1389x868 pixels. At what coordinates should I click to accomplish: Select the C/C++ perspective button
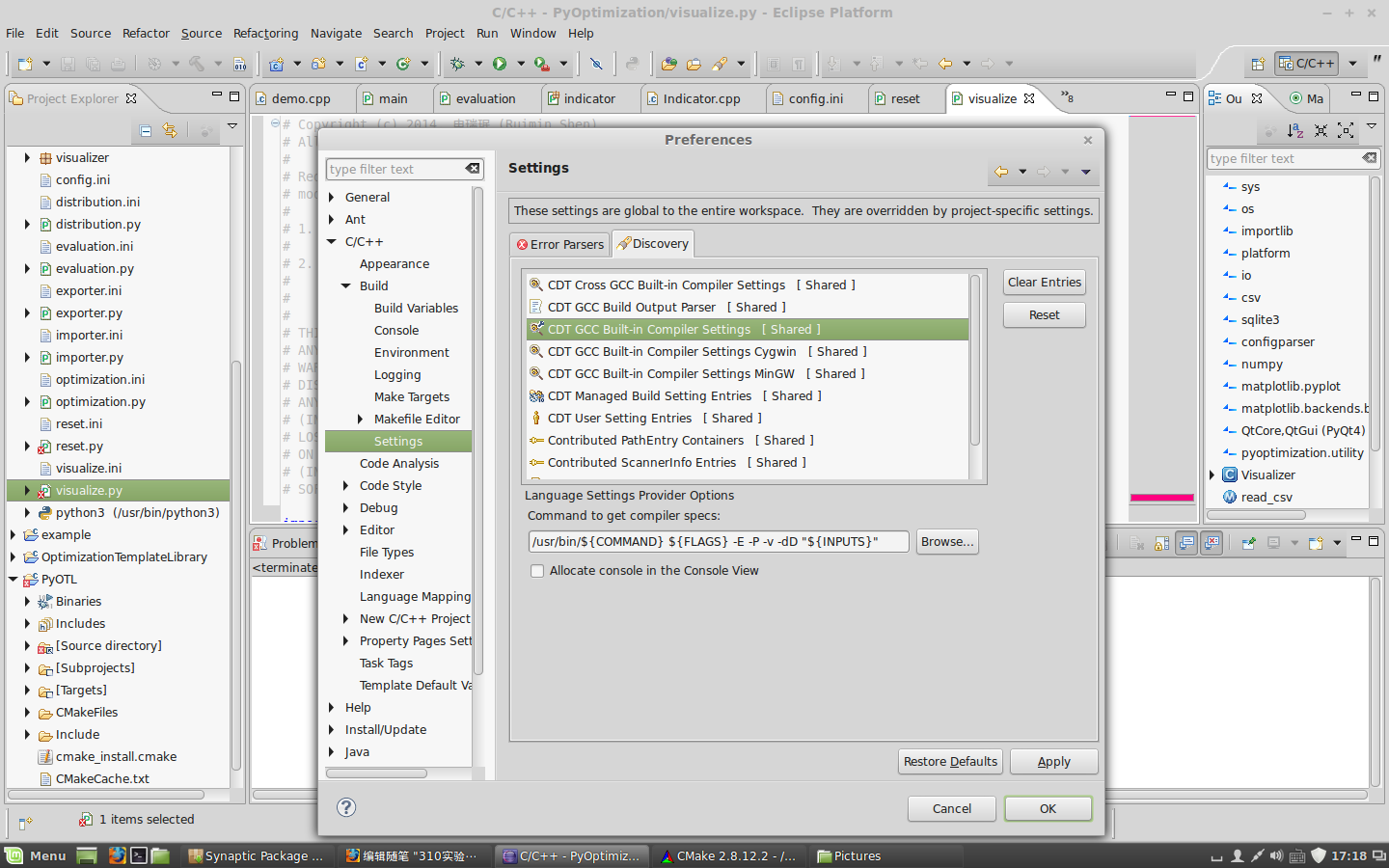pos(1306,64)
